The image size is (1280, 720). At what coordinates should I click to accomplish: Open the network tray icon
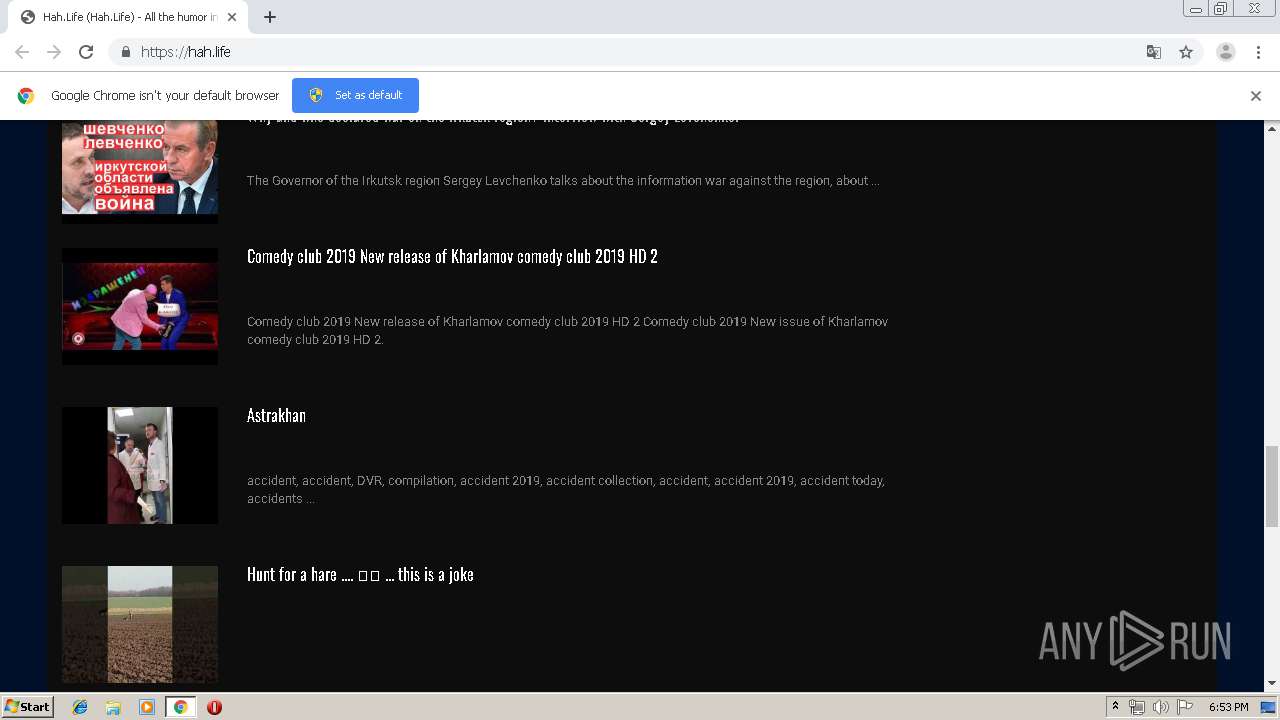pos(1137,707)
